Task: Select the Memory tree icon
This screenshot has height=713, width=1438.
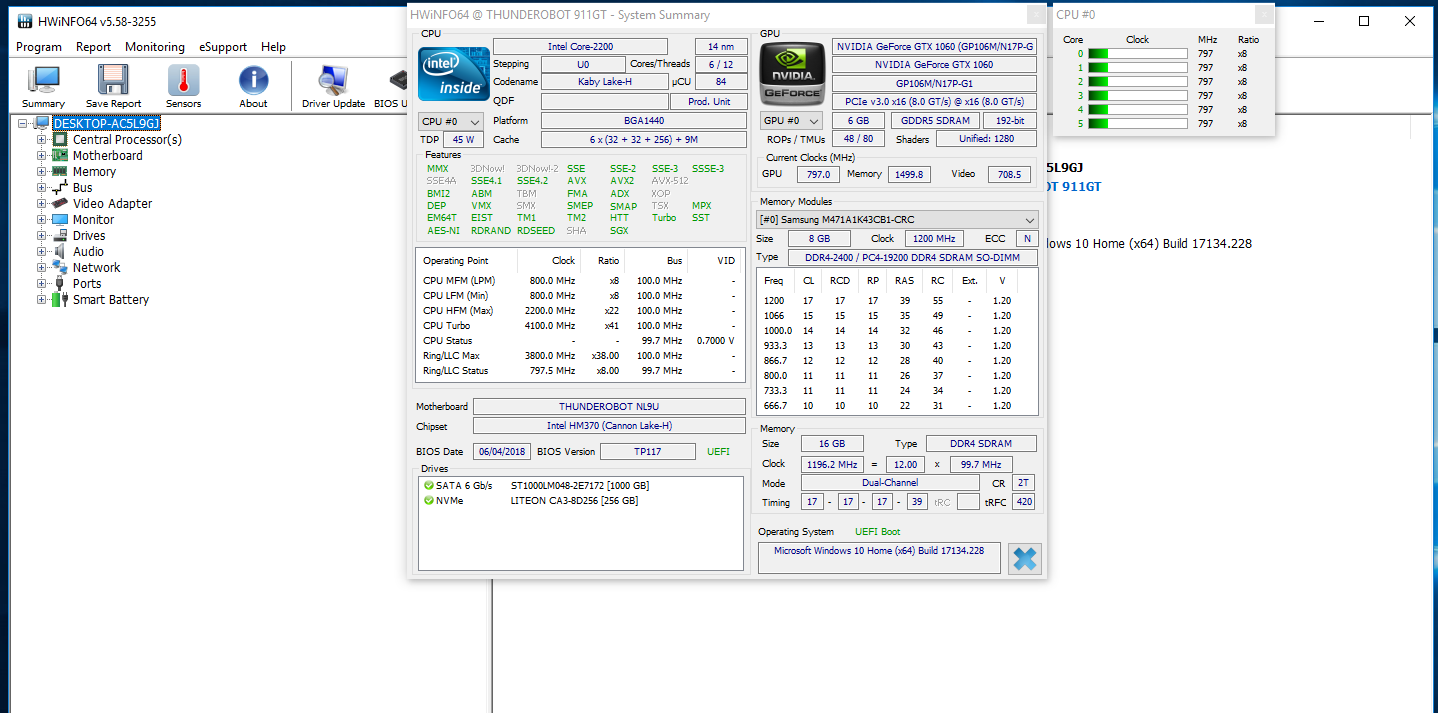Action: click(60, 171)
